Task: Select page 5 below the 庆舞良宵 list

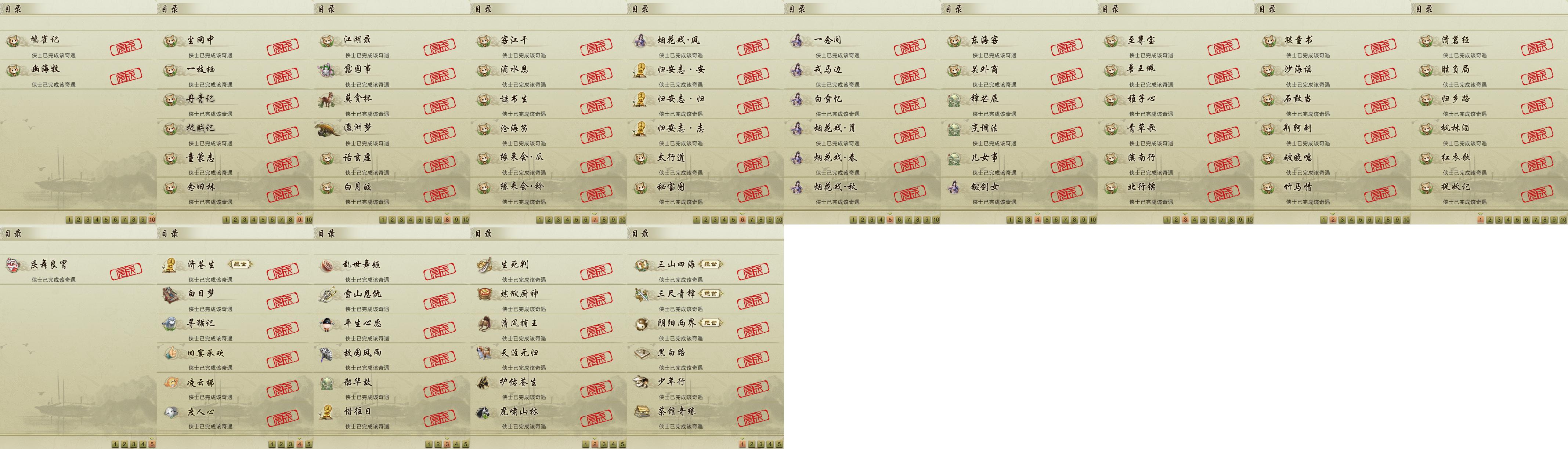Action: [x=152, y=444]
